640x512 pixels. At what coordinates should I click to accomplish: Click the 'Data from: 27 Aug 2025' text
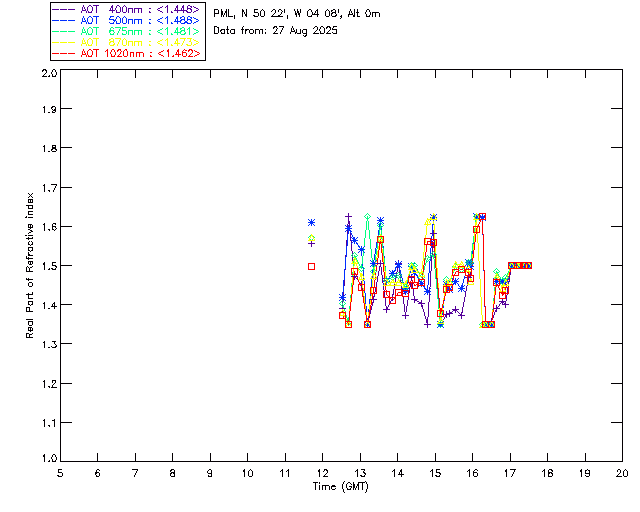pos(275,31)
